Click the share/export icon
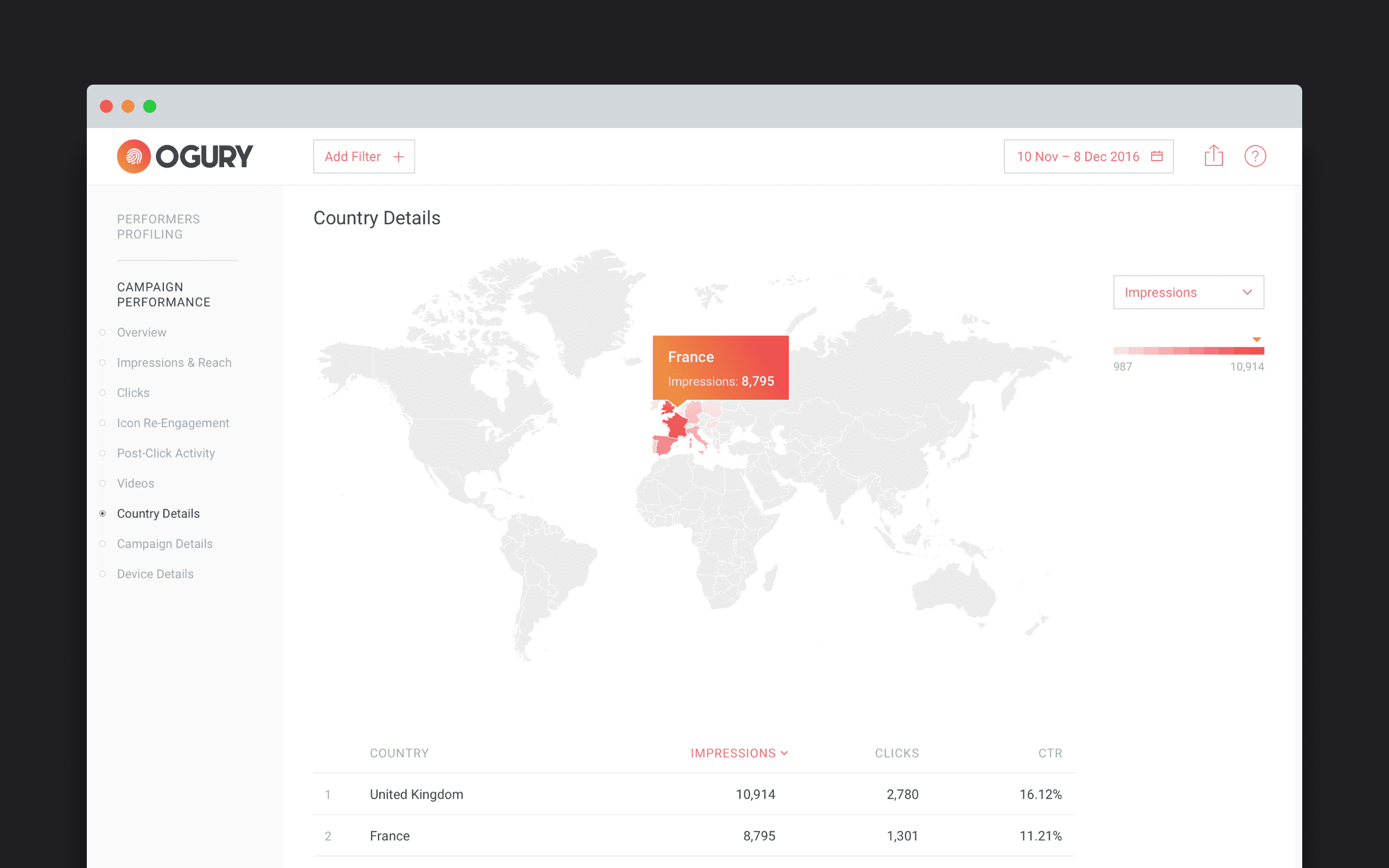The height and width of the screenshot is (868, 1389). pyautogui.click(x=1214, y=156)
